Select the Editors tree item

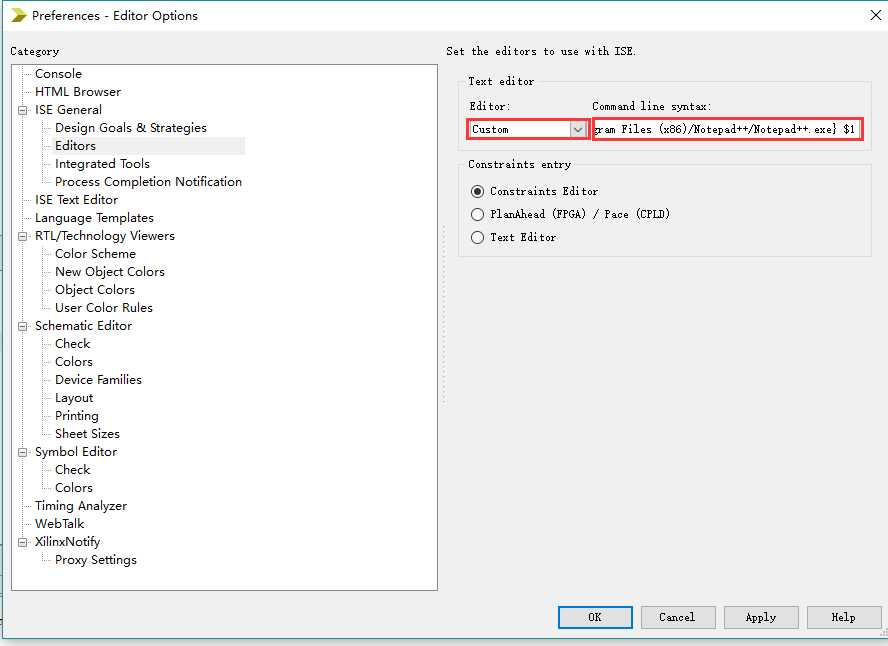point(75,146)
